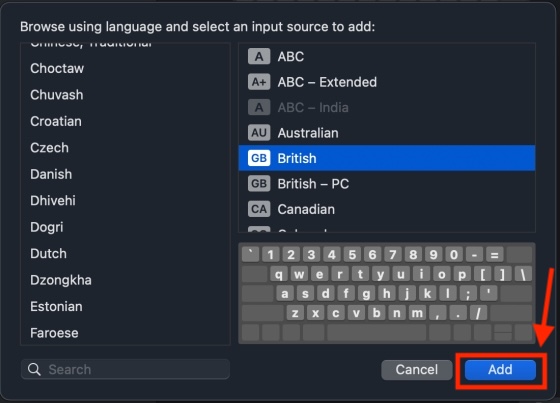Click the GB icon beside British
Image resolution: width=560 pixels, height=403 pixels.
point(259,158)
